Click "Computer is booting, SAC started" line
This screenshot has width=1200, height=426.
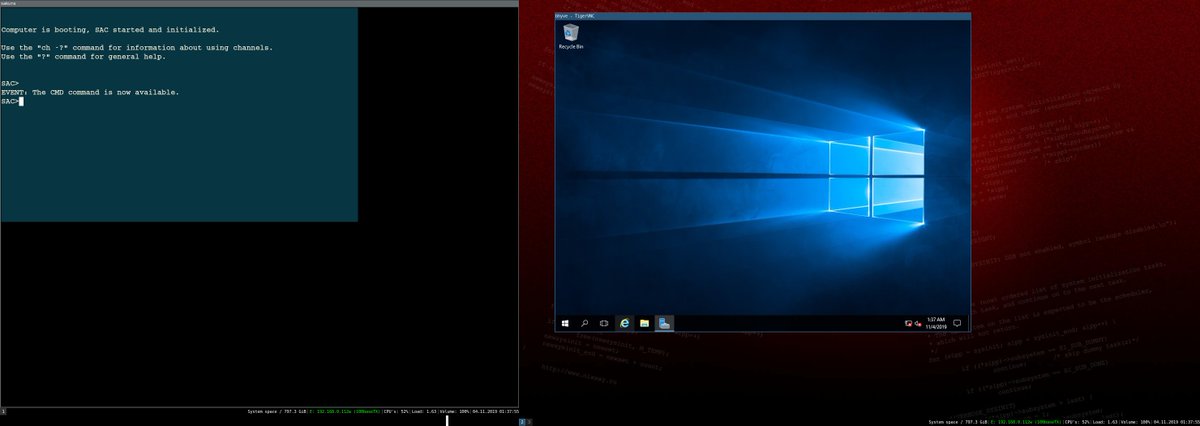pyautogui.click(x=110, y=30)
